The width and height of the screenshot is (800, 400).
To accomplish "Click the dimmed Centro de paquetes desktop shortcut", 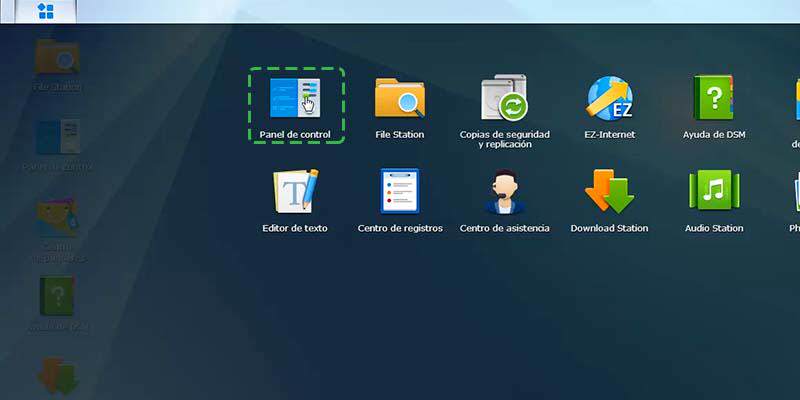I will pyautogui.click(x=58, y=231).
